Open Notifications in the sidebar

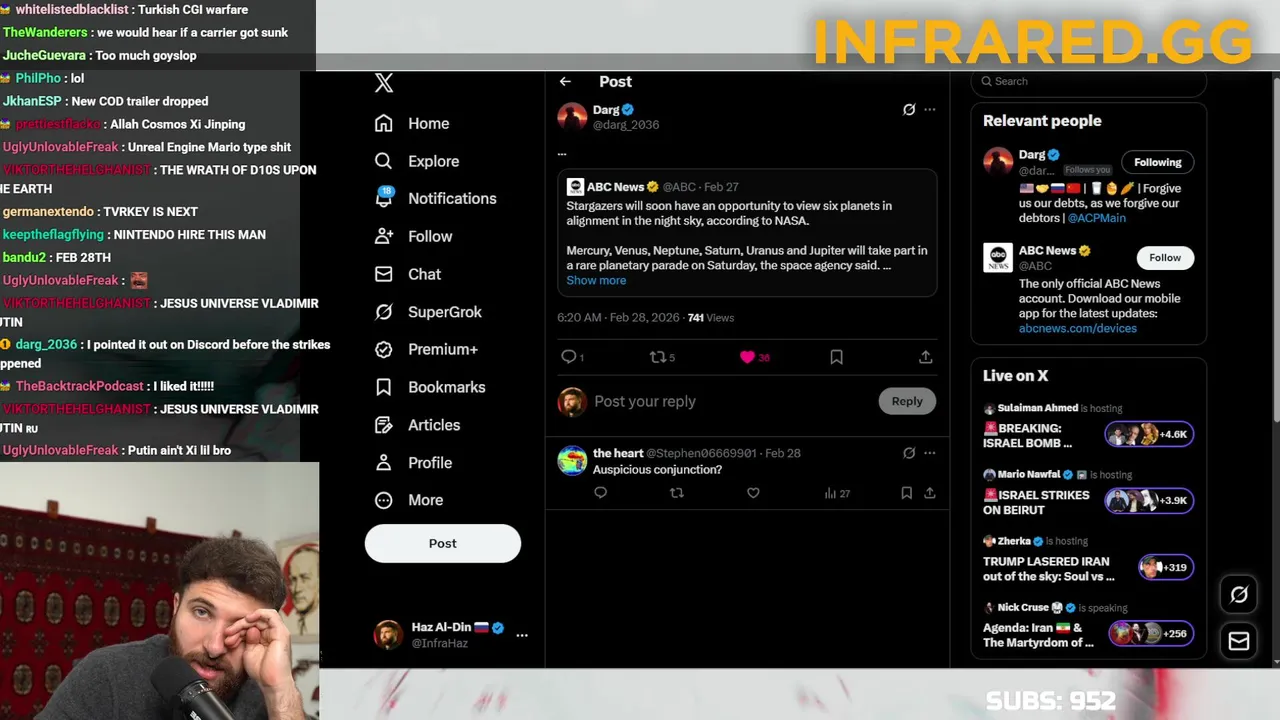coord(435,198)
